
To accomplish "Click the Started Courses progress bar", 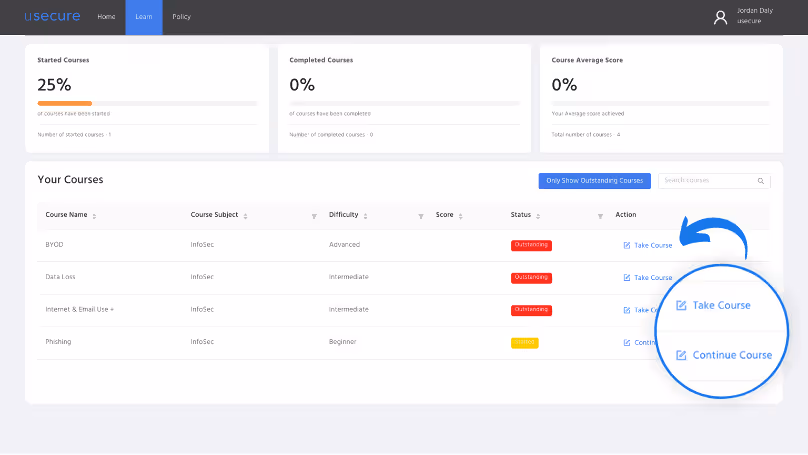I will pos(147,104).
